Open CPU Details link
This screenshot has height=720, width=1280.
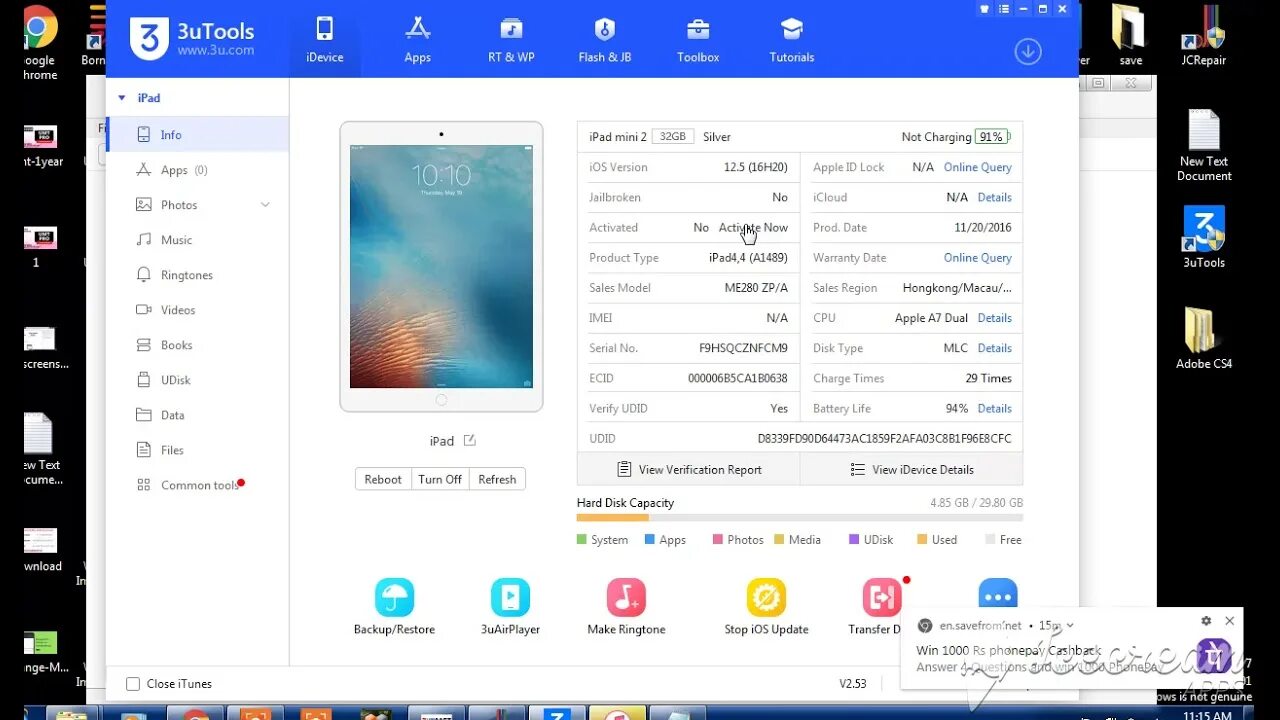tap(995, 317)
